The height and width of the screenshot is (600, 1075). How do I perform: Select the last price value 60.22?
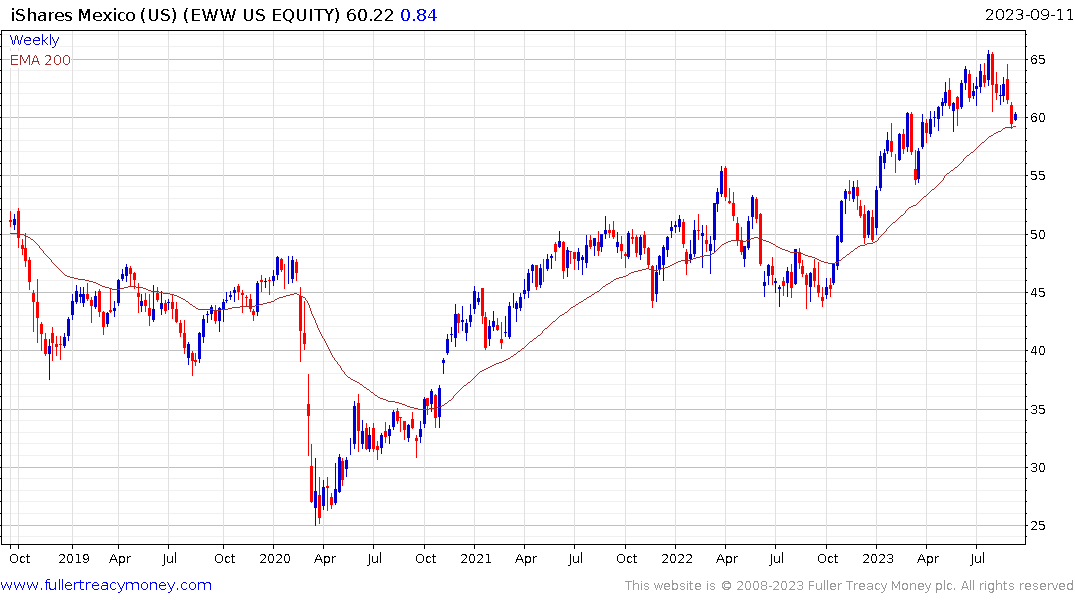coord(370,15)
